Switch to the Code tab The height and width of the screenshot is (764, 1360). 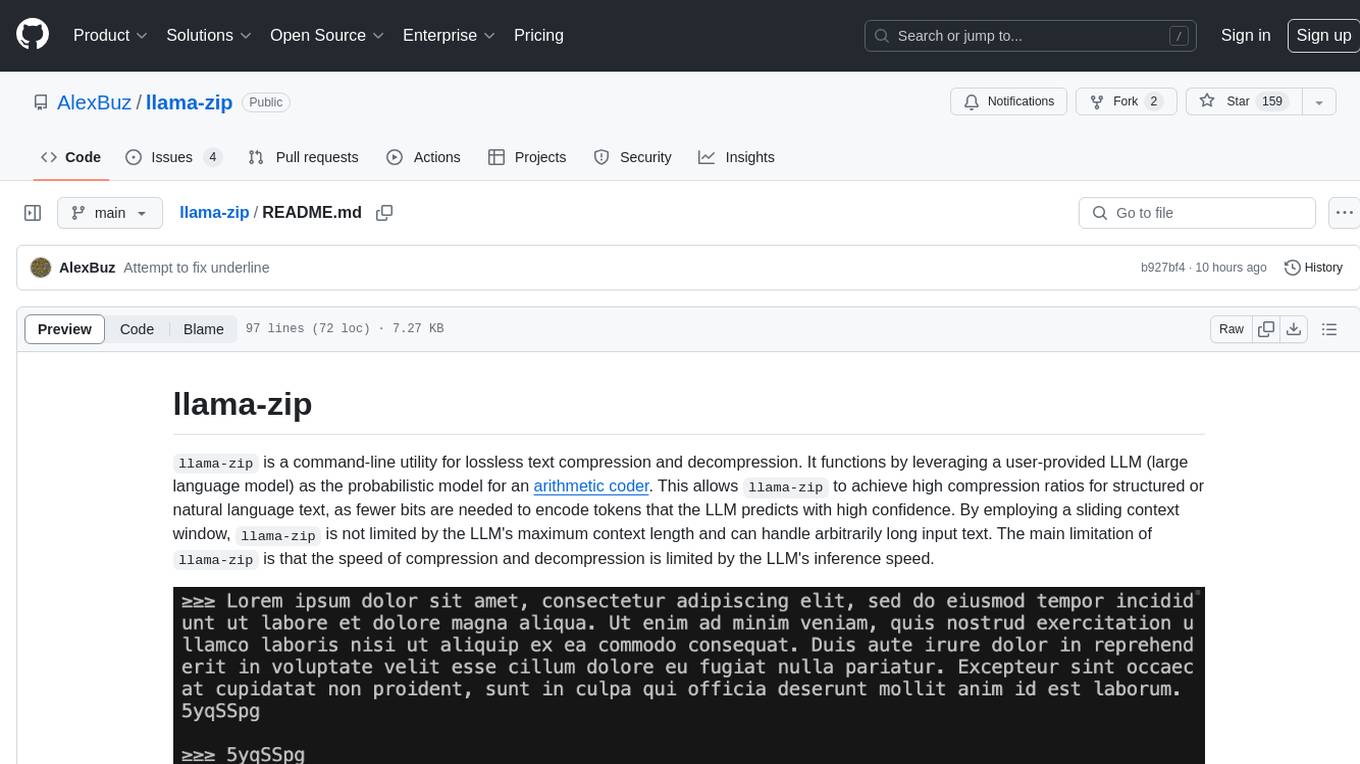point(71,157)
